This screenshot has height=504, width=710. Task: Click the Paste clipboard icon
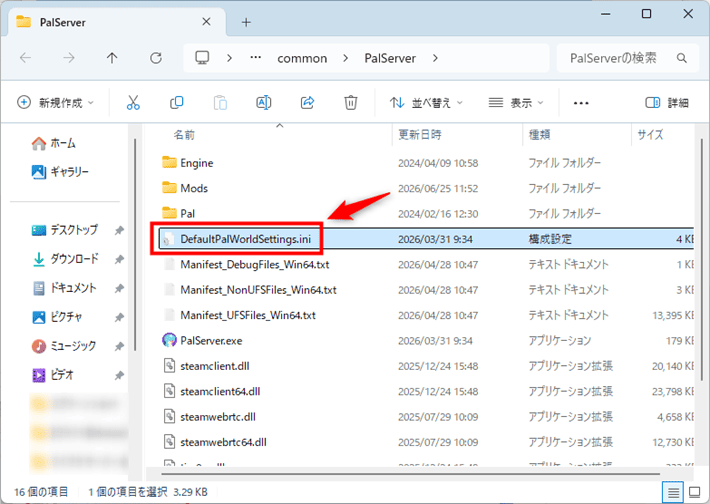[220, 103]
